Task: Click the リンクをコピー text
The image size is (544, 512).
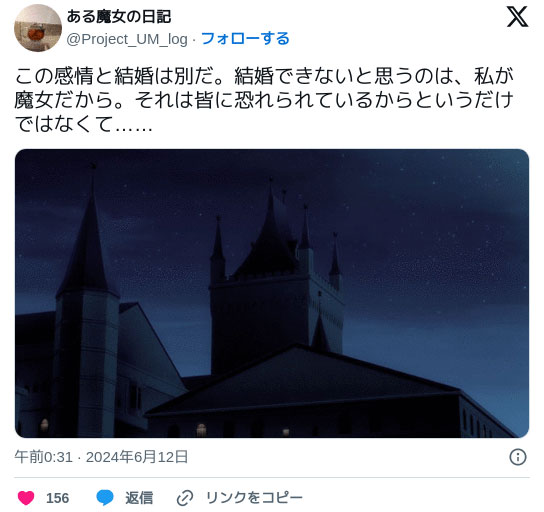Action: pyautogui.click(x=254, y=498)
